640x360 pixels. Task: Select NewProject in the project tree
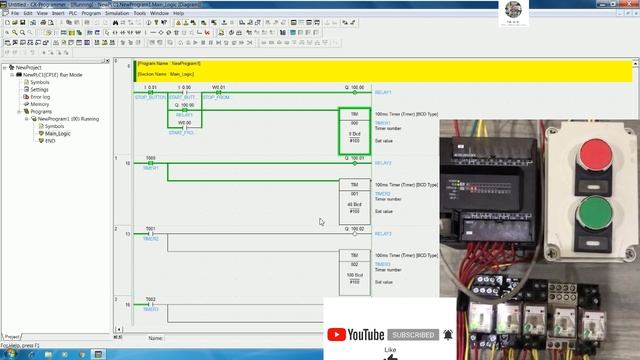[29, 67]
